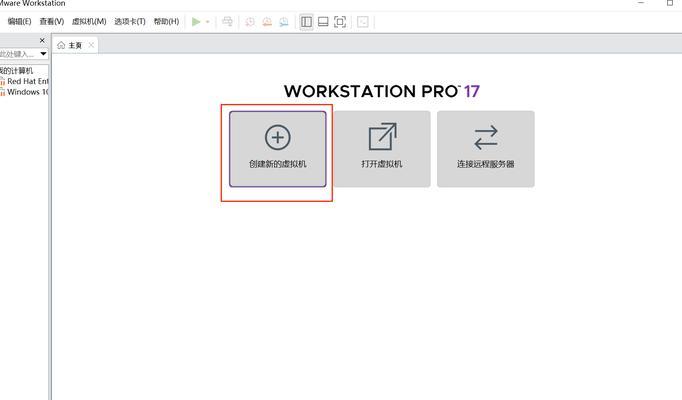Click 创建新的虚拟机 button
The image size is (682, 400).
[277, 149]
